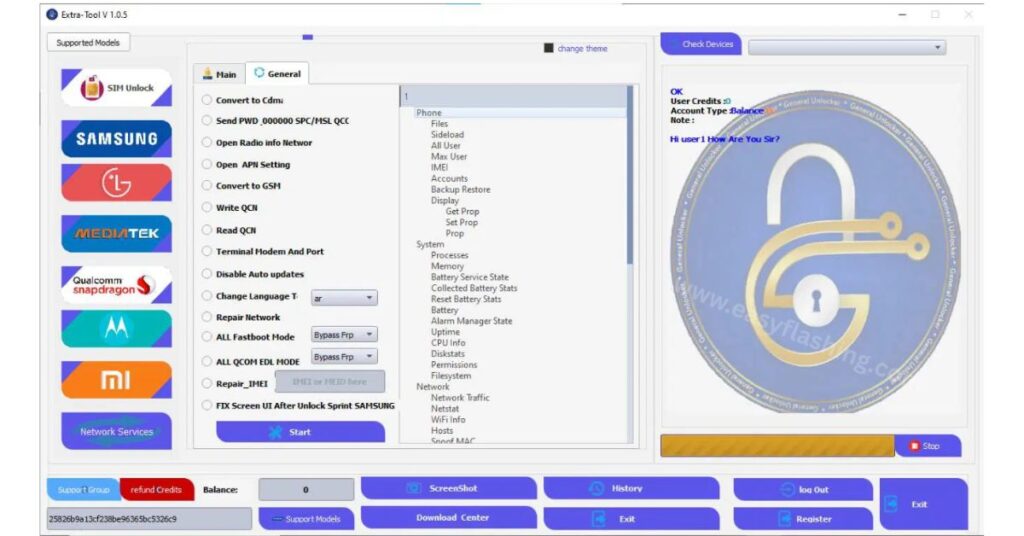Select CPU Info tree item
Screen dimensions: 1024x536
pyautogui.click(x=448, y=343)
